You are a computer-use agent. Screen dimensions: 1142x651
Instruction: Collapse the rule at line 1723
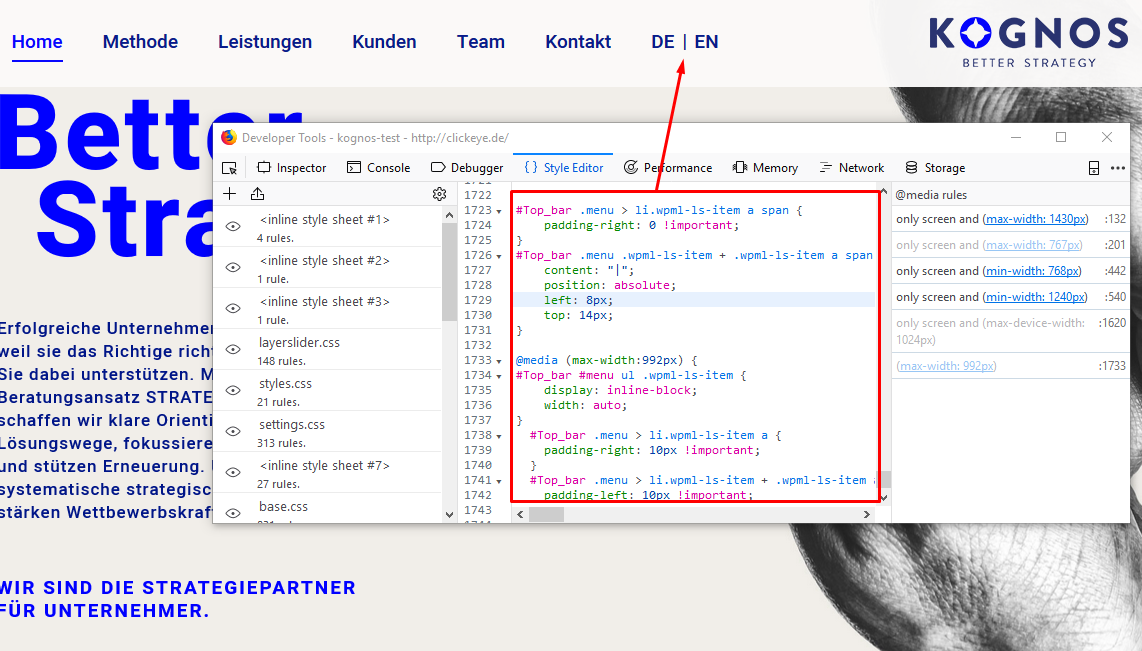coord(500,210)
